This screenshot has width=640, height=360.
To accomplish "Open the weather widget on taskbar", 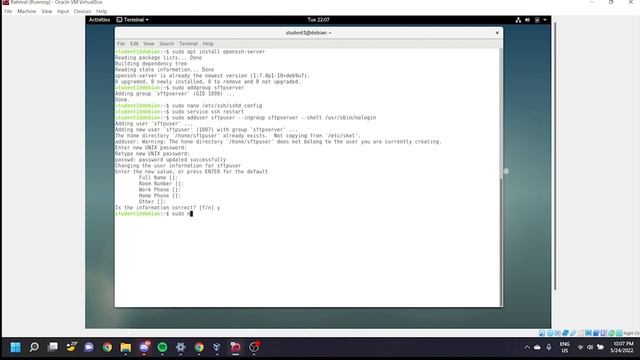I will pyautogui.click(x=71, y=347).
